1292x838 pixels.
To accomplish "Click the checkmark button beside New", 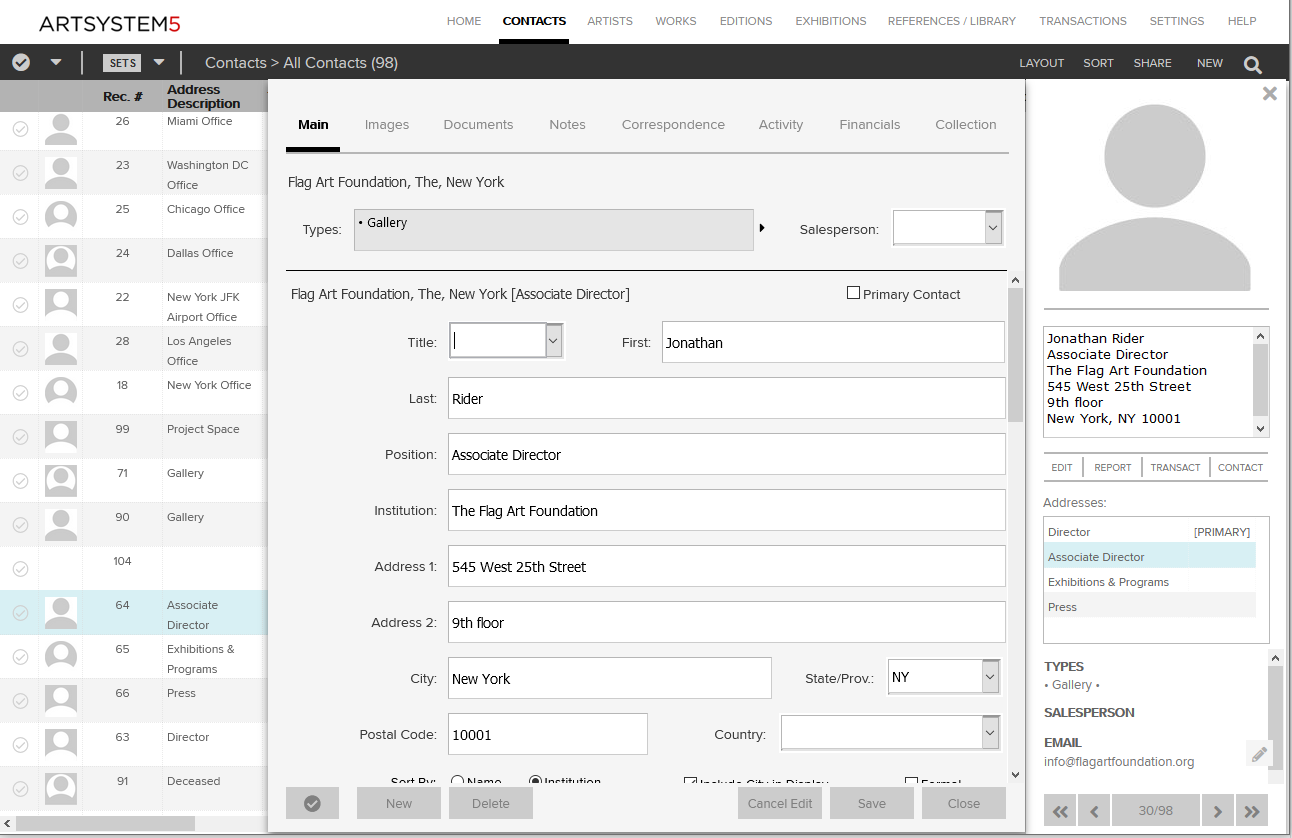I will click(x=312, y=803).
